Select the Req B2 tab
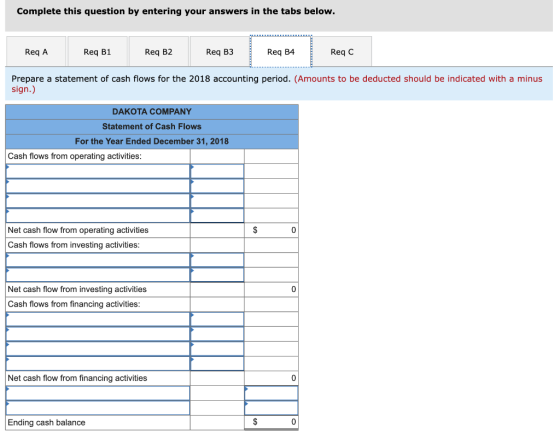Image resolution: width=560 pixels, height=433 pixels. 159,51
